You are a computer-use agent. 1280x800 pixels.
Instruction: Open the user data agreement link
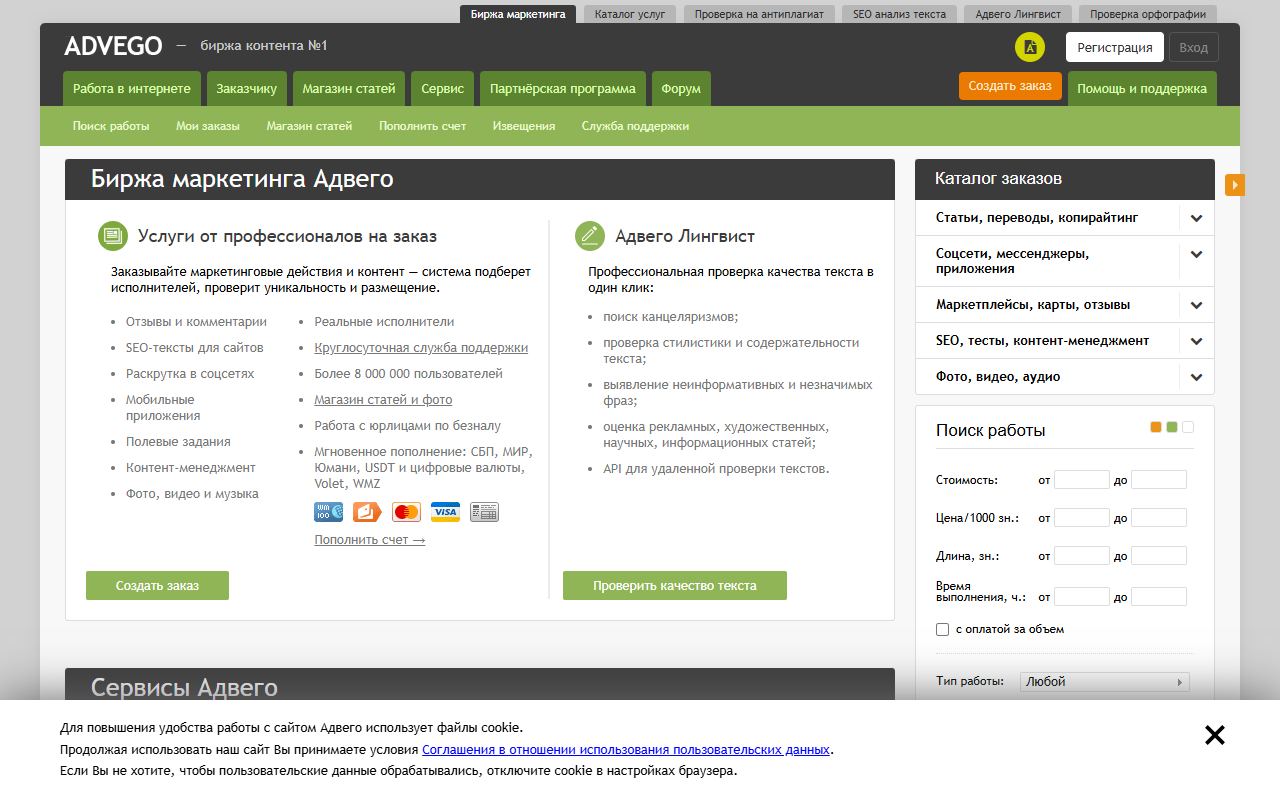click(x=626, y=749)
